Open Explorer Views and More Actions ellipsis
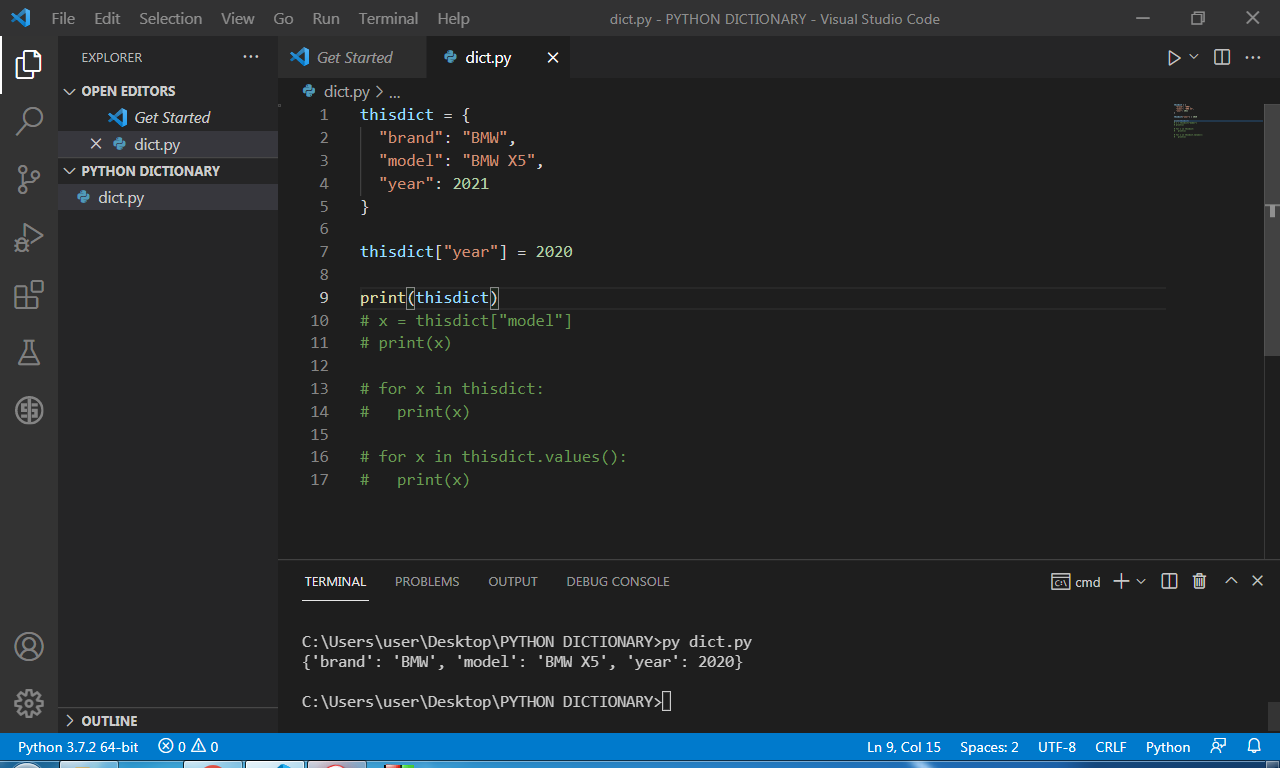 click(251, 57)
